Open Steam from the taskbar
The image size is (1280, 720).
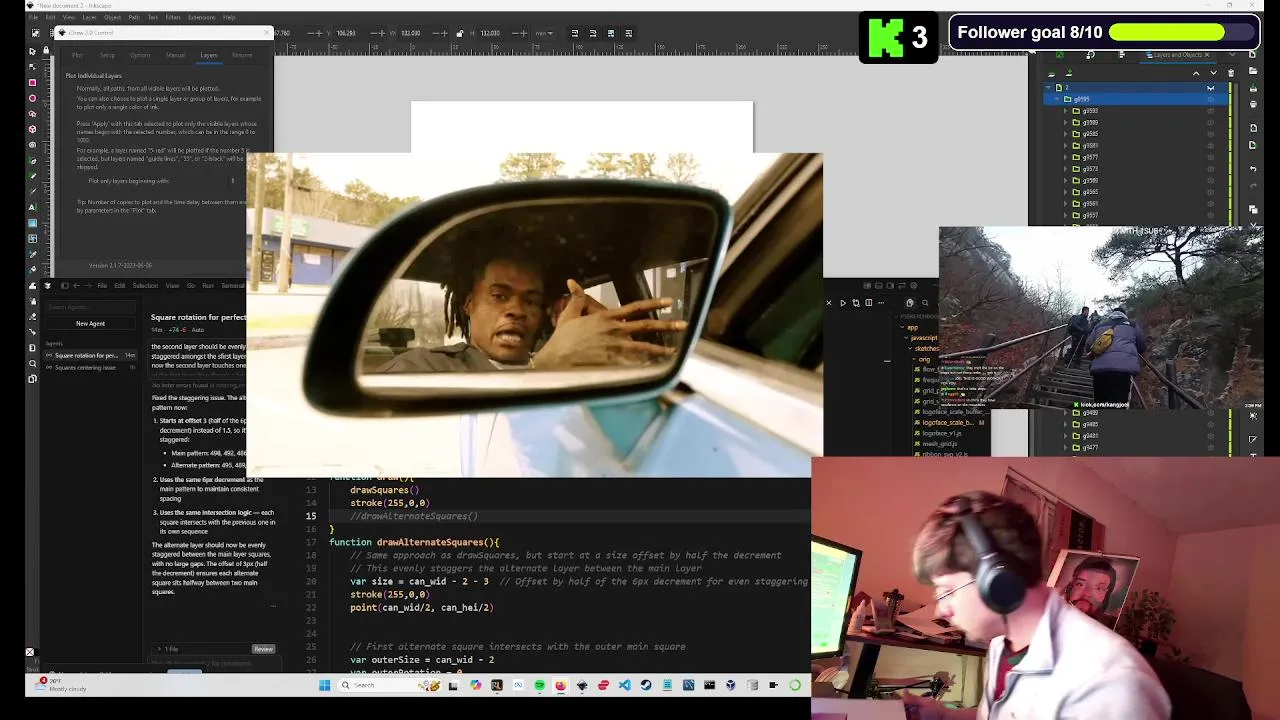click(x=645, y=685)
